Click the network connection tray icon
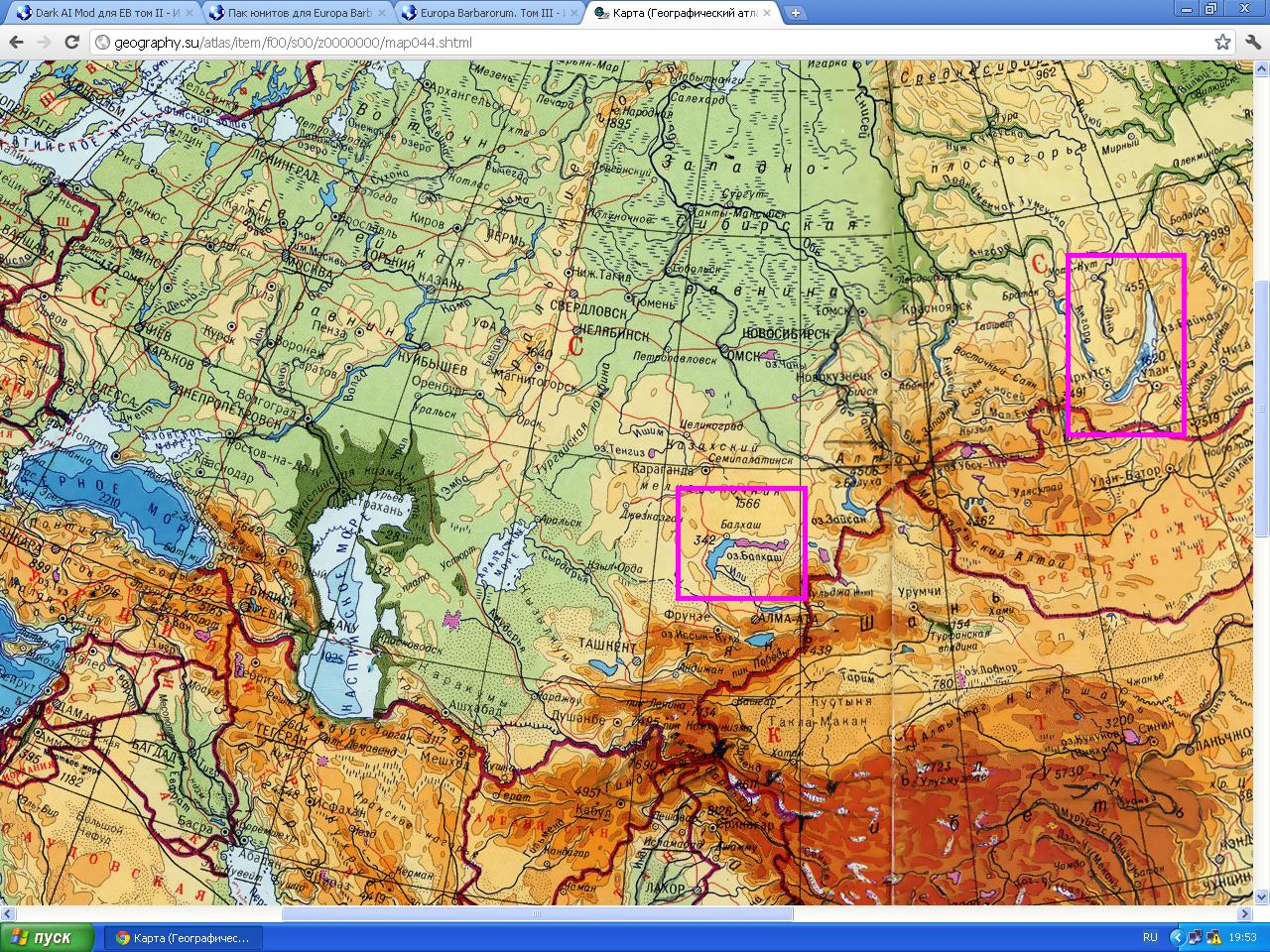Image resolution: width=1270 pixels, height=952 pixels. 1196,937
